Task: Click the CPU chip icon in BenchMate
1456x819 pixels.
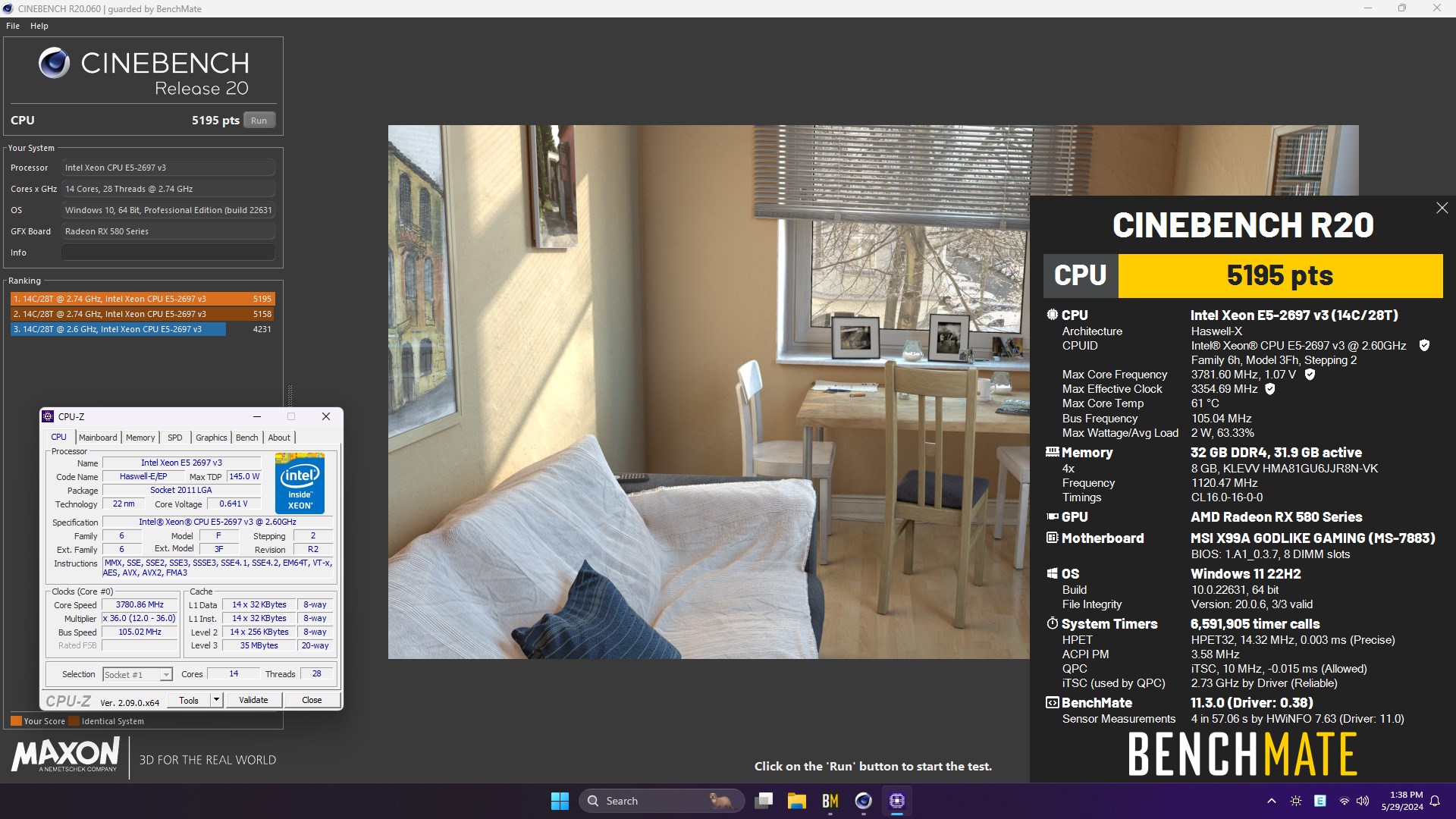Action: click(1052, 315)
